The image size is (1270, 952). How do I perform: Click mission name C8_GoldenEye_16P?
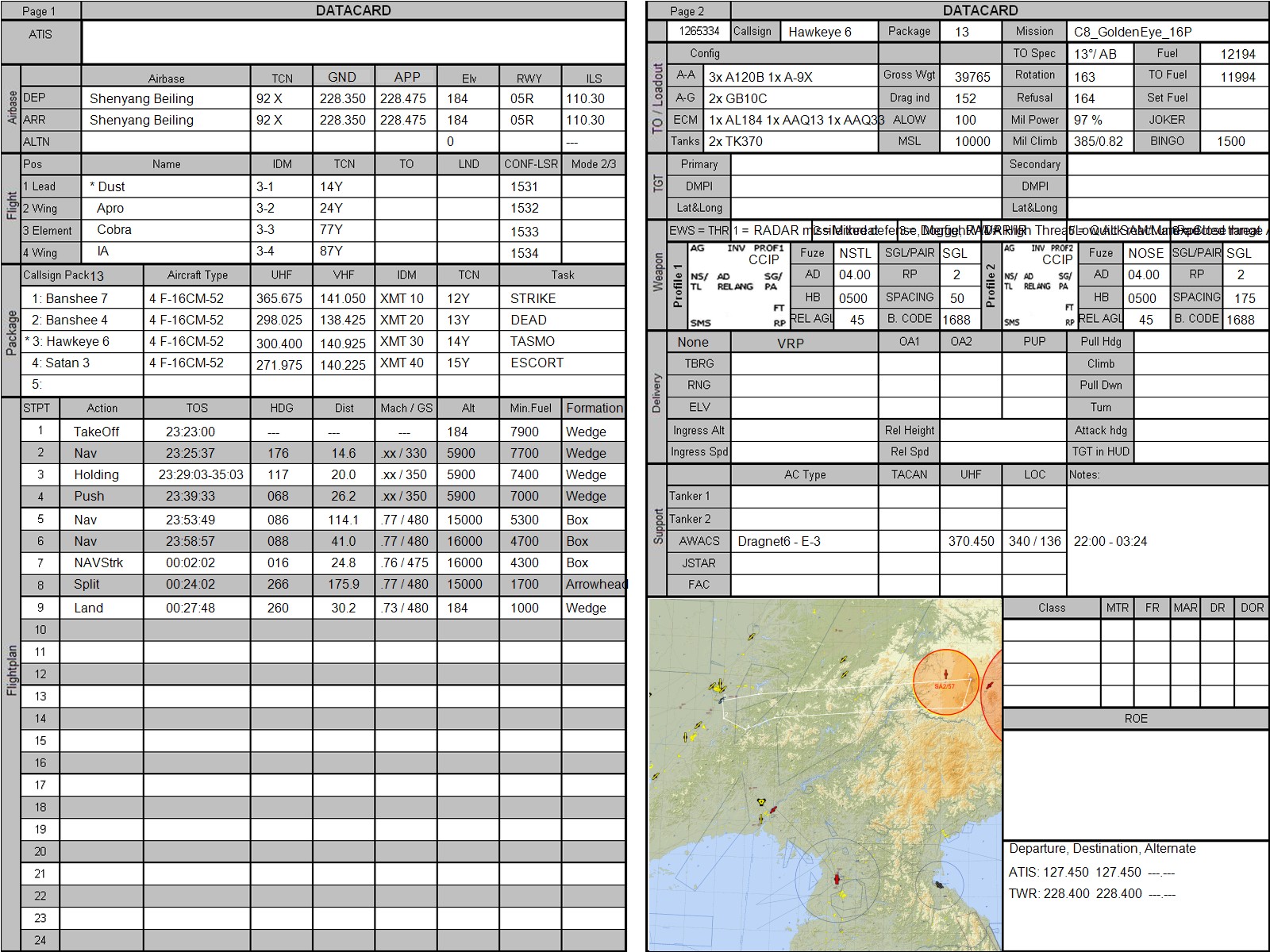point(1167,32)
